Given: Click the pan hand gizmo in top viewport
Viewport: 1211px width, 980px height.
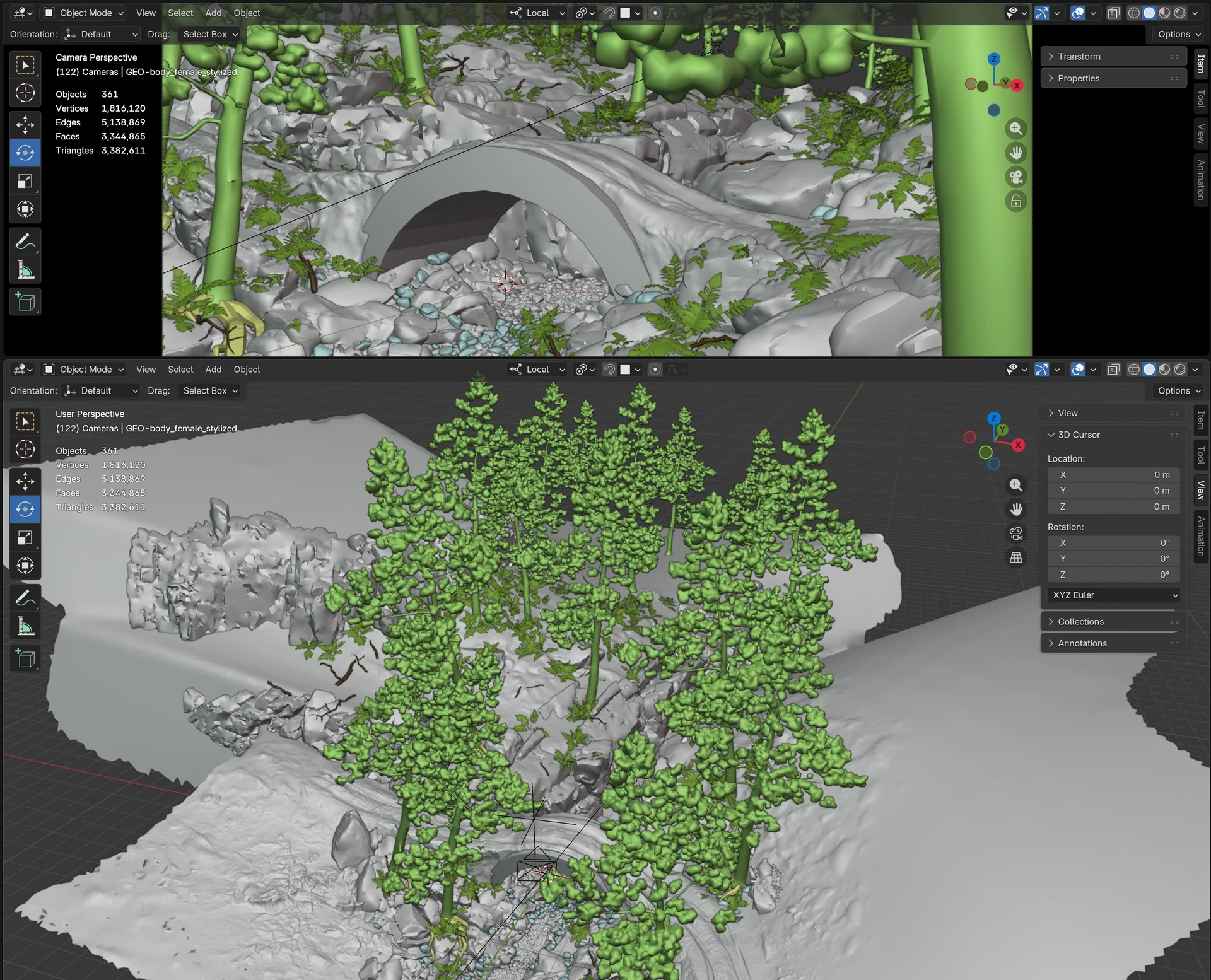Looking at the screenshot, I should tap(1016, 153).
